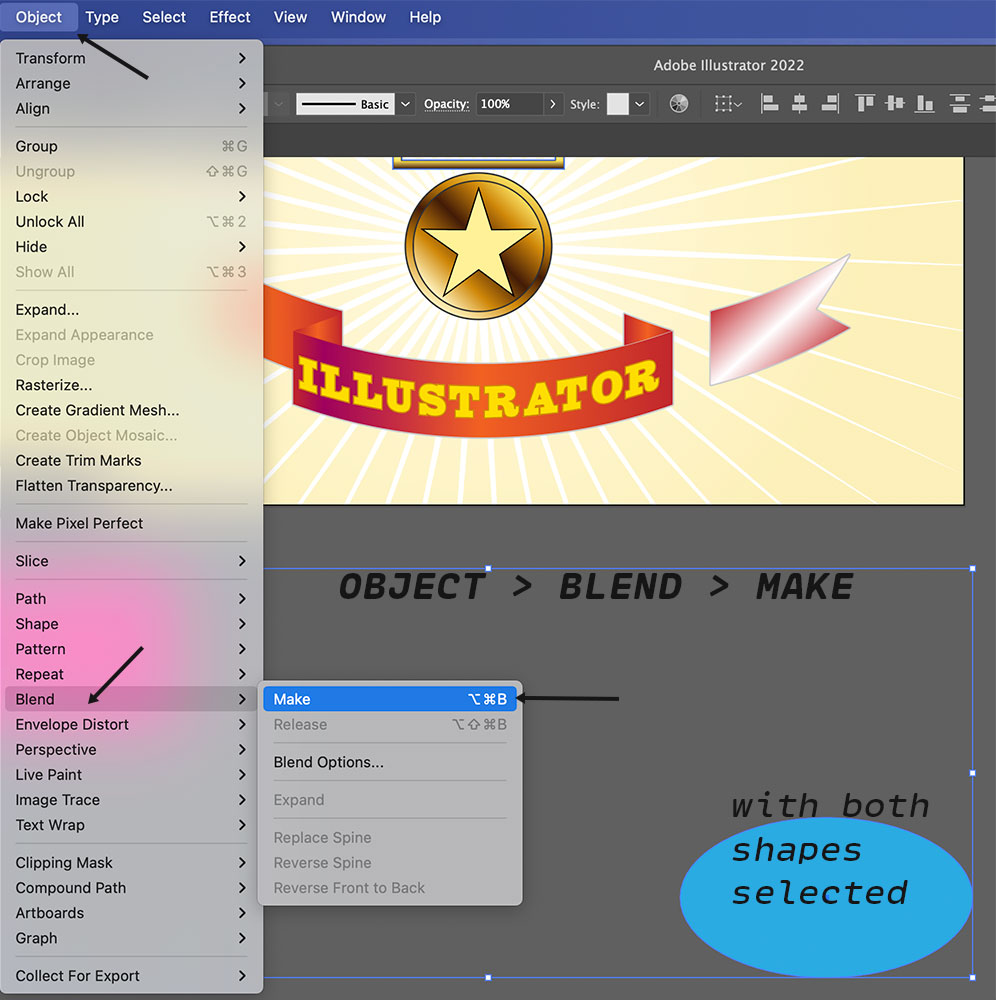
Task: Click the Recolor Artwork wheel icon
Action: pos(679,104)
